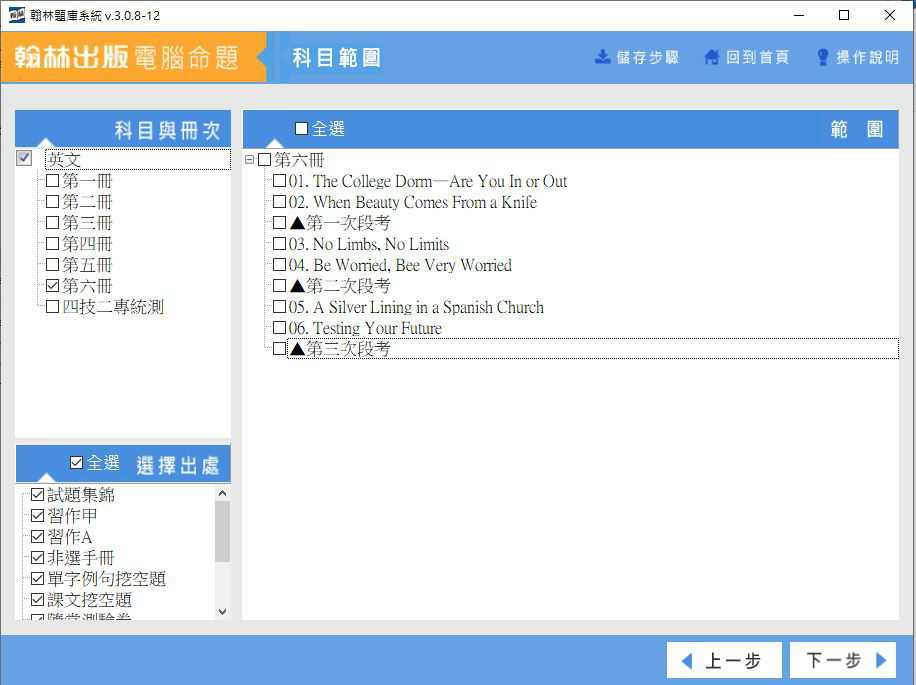Uncheck the 非選手冊 source
Viewport: 916px width, 685px height.
pyautogui.click(x=37, y=558)
